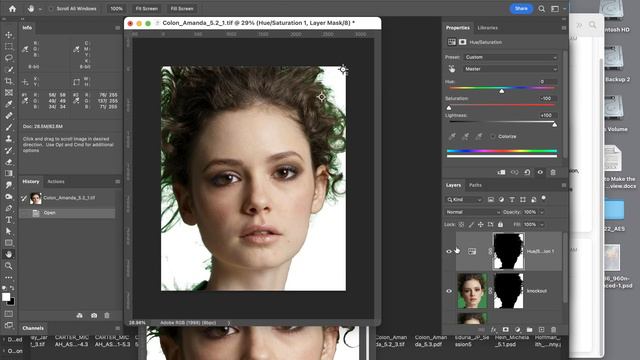
Task: Create a new group folder
Action: click(x=529, y=329)
